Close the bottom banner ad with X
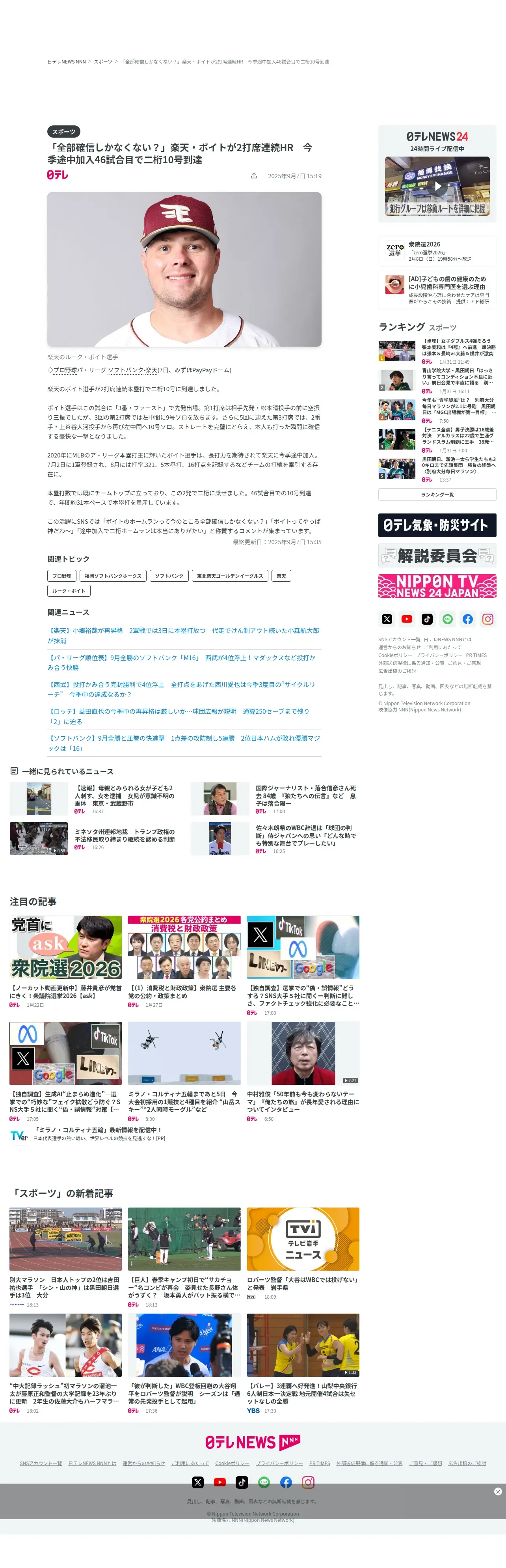 [498, 1491]
